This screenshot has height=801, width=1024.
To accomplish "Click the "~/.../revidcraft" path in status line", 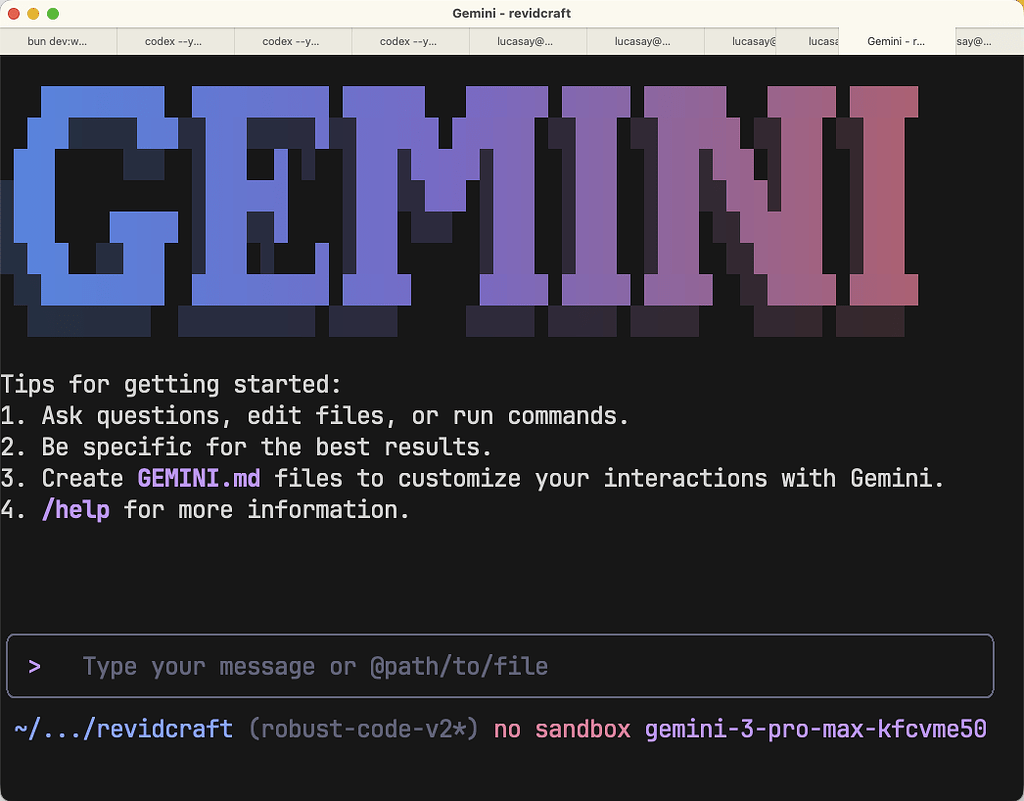I will pyautogui.click(x=123, y=729).
